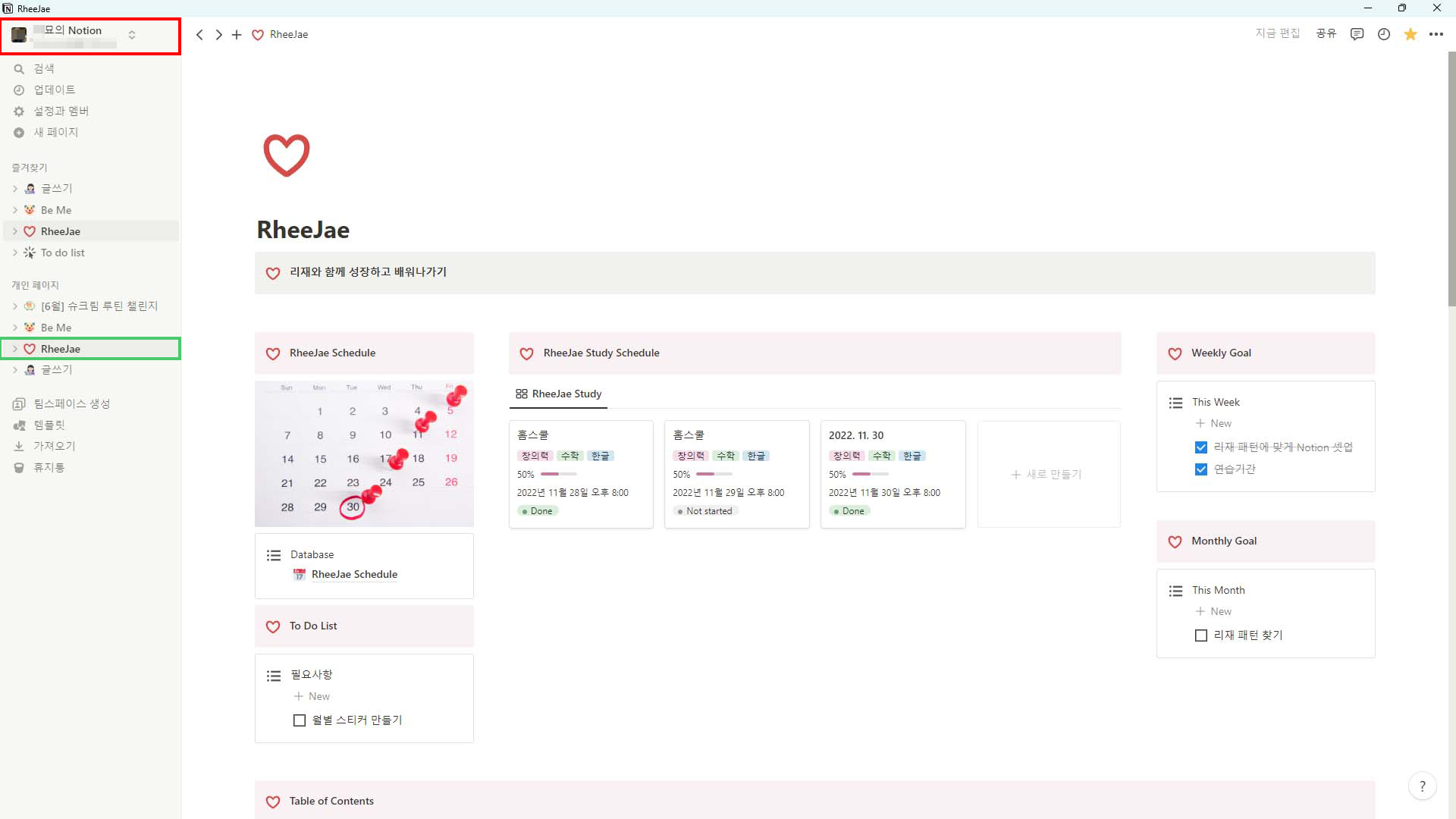The width and height of the screenshot is (1456, 819).
Task: Click the back navigation arrow
Action: pyautogui.click(x=199, y=35)
